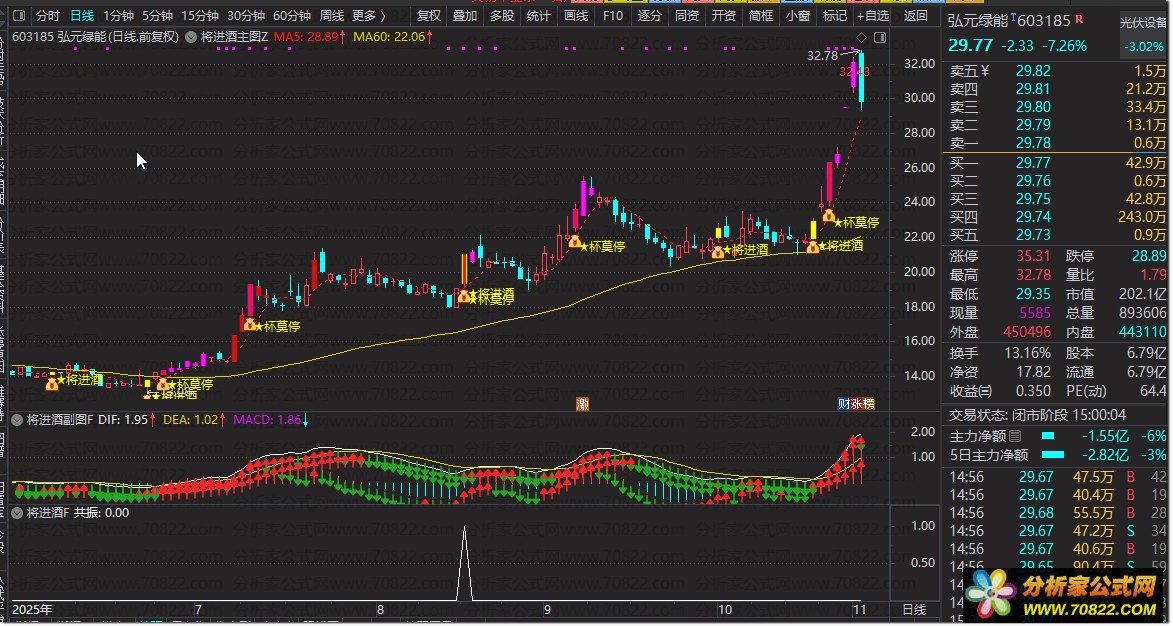The height and width of the screenshot is (626, 1173).
Task: Click the 换手 value 13.16%
Action: tap(1026, 353)
